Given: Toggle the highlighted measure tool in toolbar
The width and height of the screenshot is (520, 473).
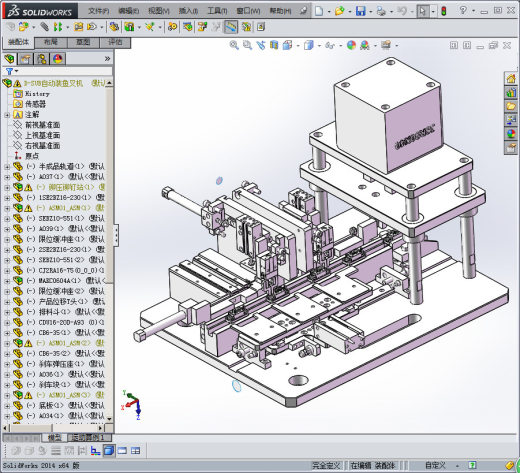Looking at the screenshot, I should 231,27.
